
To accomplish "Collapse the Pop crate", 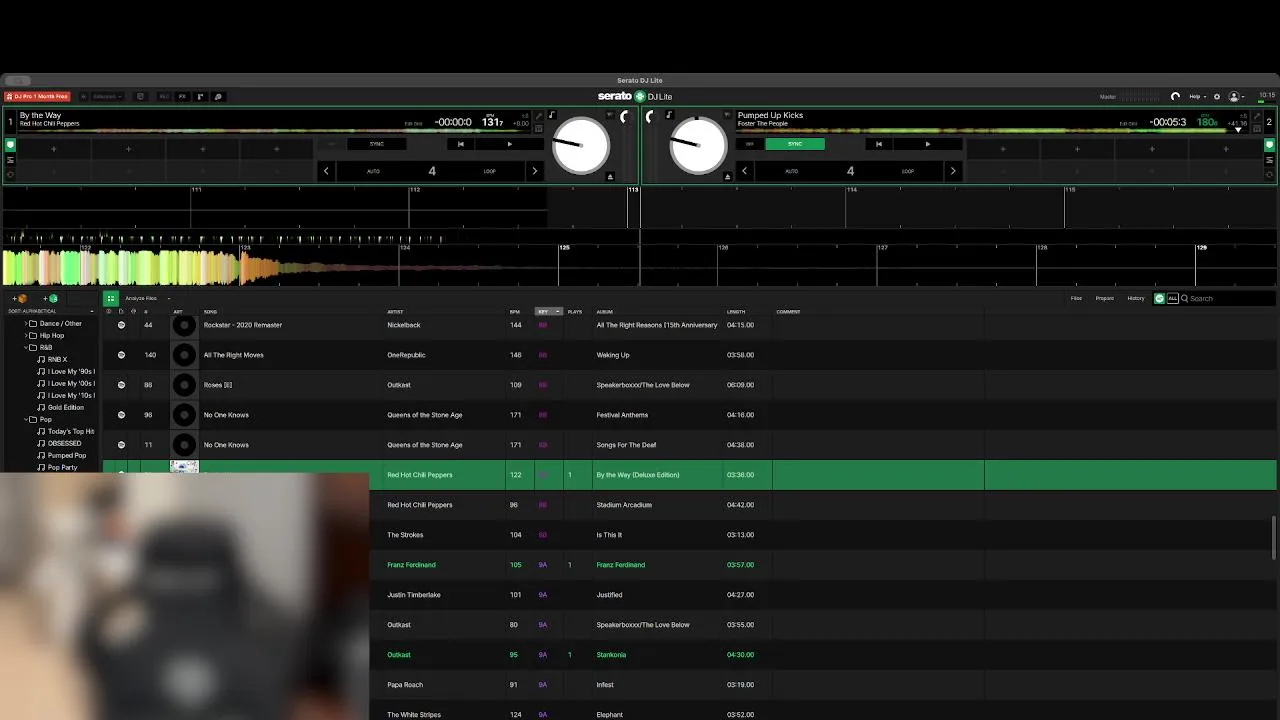I will [26, 420].
